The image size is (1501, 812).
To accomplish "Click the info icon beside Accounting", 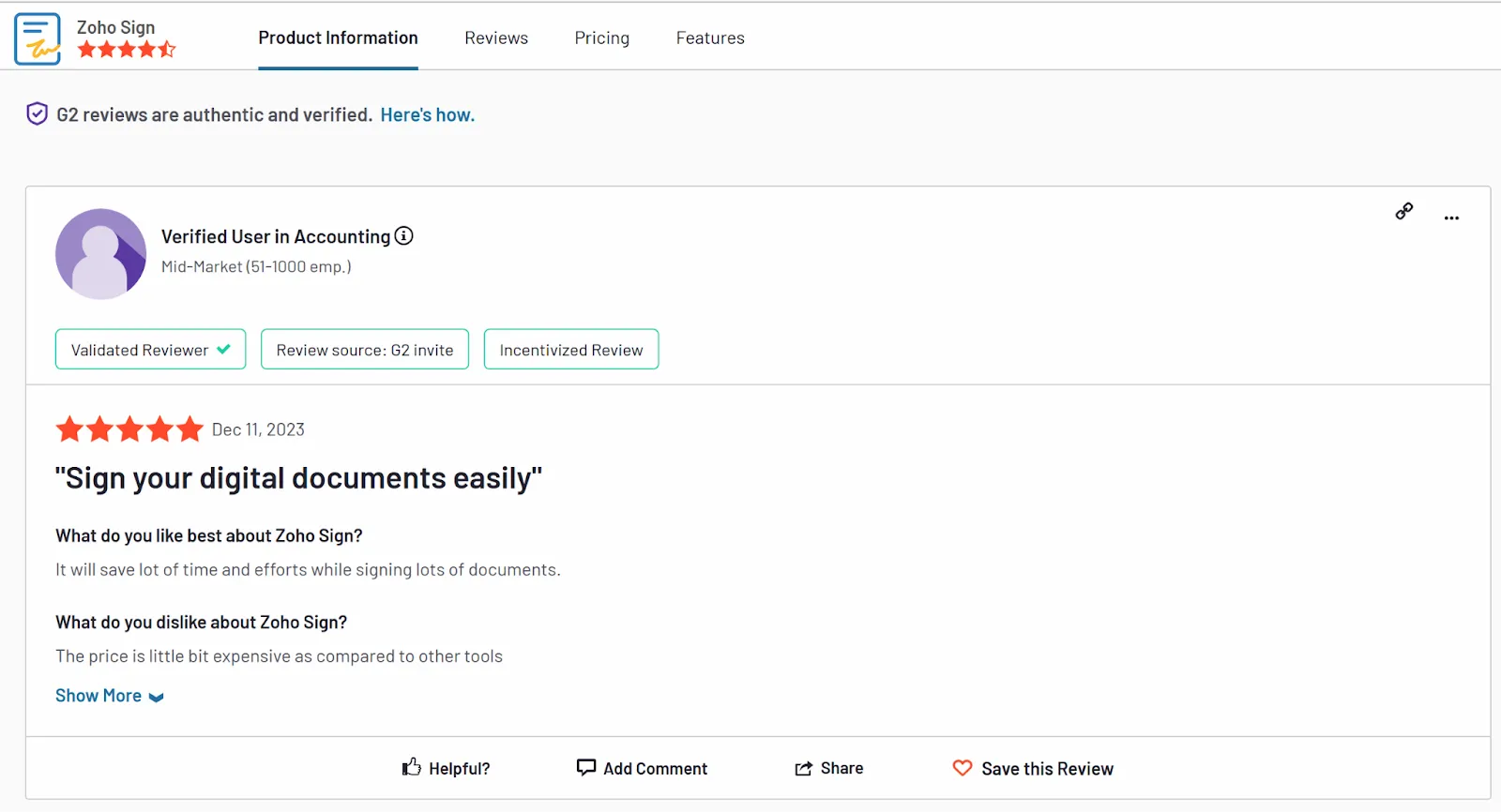I will (403, 236).
